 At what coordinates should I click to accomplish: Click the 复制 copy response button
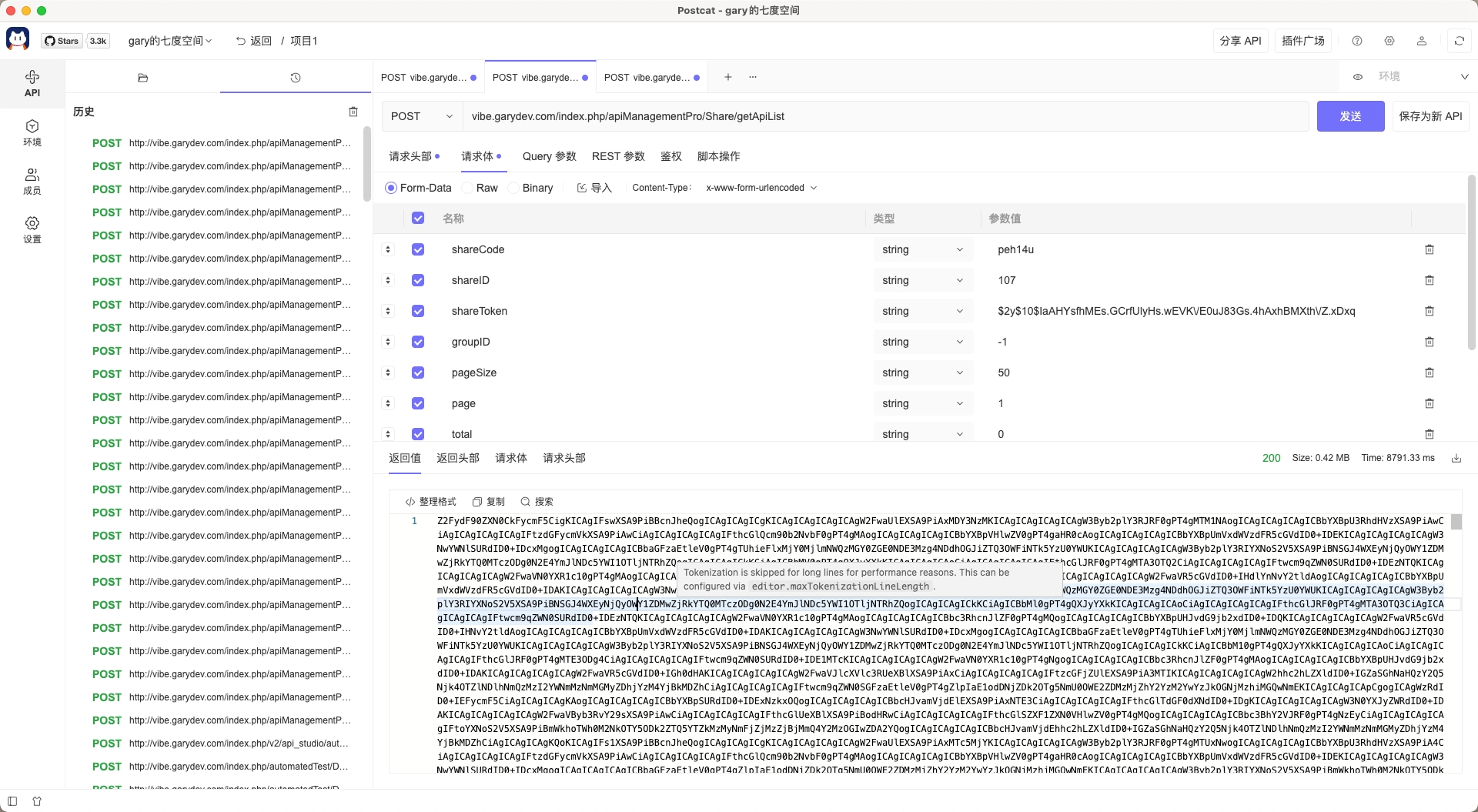pos(489,502)
